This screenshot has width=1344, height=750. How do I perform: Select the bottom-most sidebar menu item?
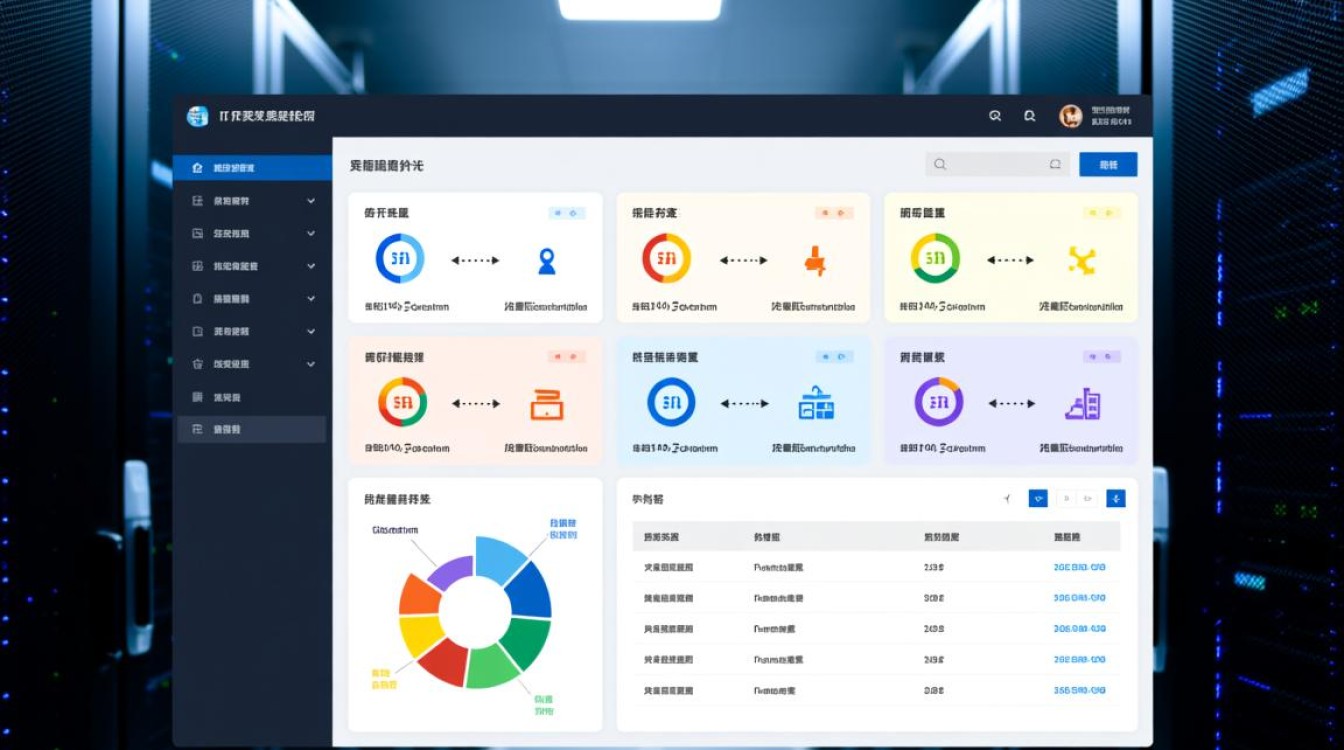[x=252, y=429]
